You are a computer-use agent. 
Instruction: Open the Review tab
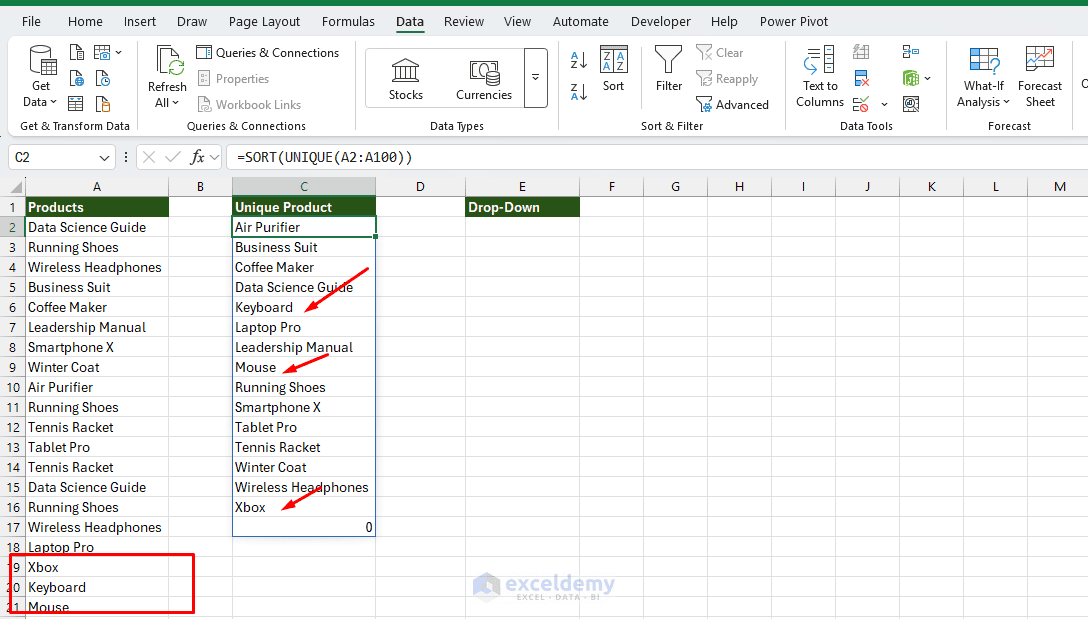tap(464, 22)
